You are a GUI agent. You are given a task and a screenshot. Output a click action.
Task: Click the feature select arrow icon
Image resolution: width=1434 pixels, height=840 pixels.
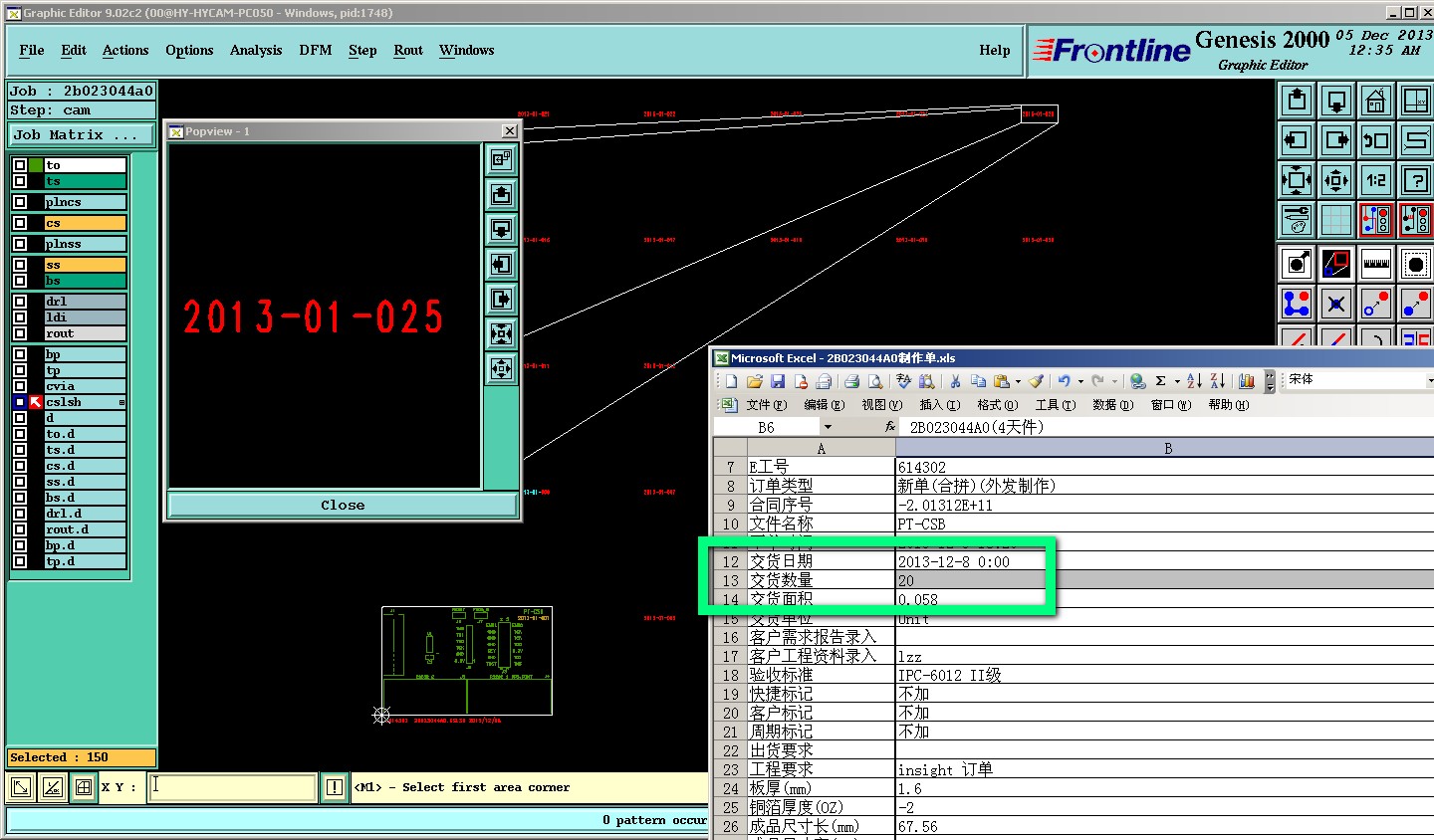point(1297,264)
